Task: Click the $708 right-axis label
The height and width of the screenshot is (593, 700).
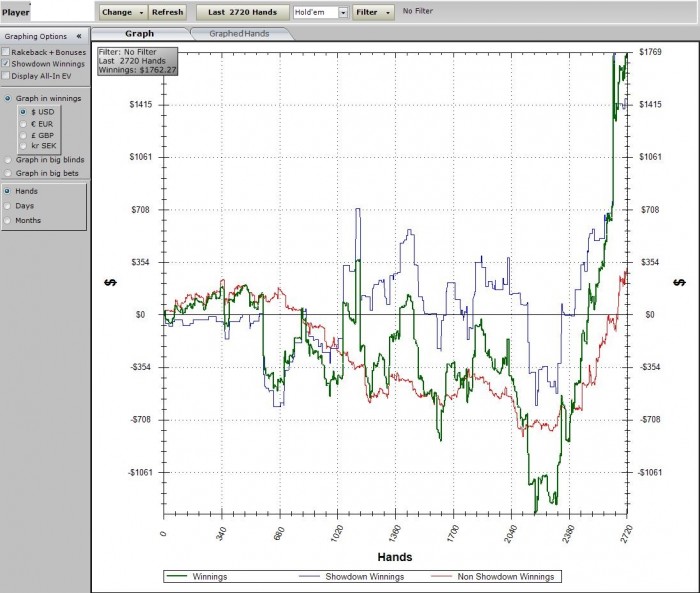Action: click(650, 209)
